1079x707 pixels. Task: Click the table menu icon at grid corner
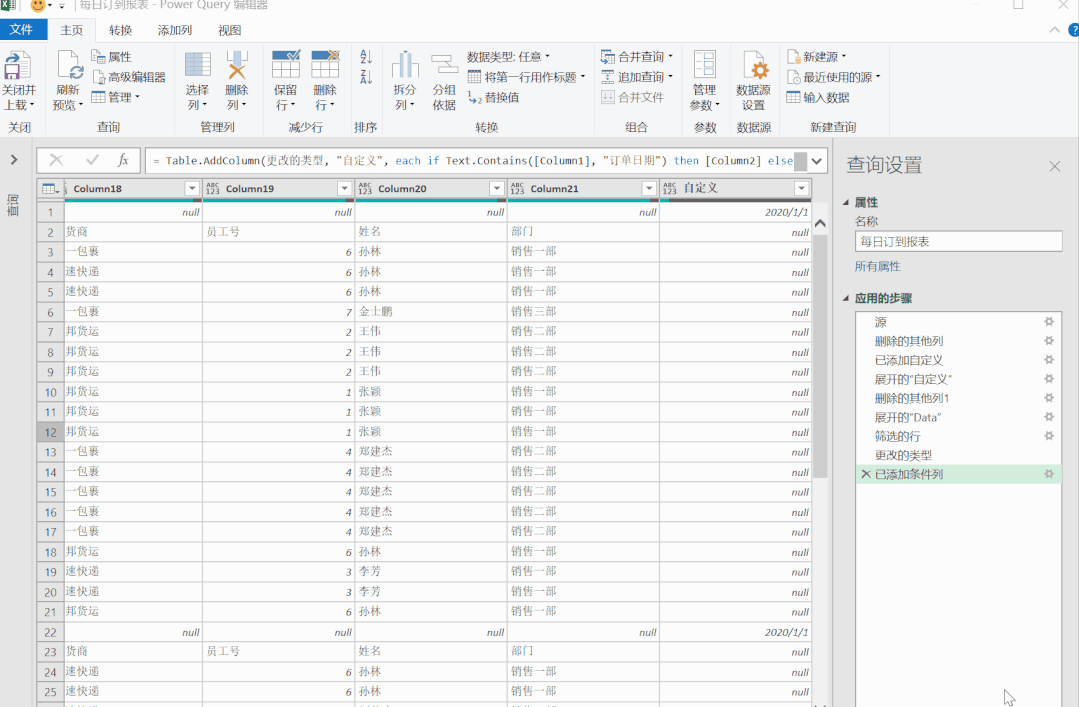coord(50,189)
